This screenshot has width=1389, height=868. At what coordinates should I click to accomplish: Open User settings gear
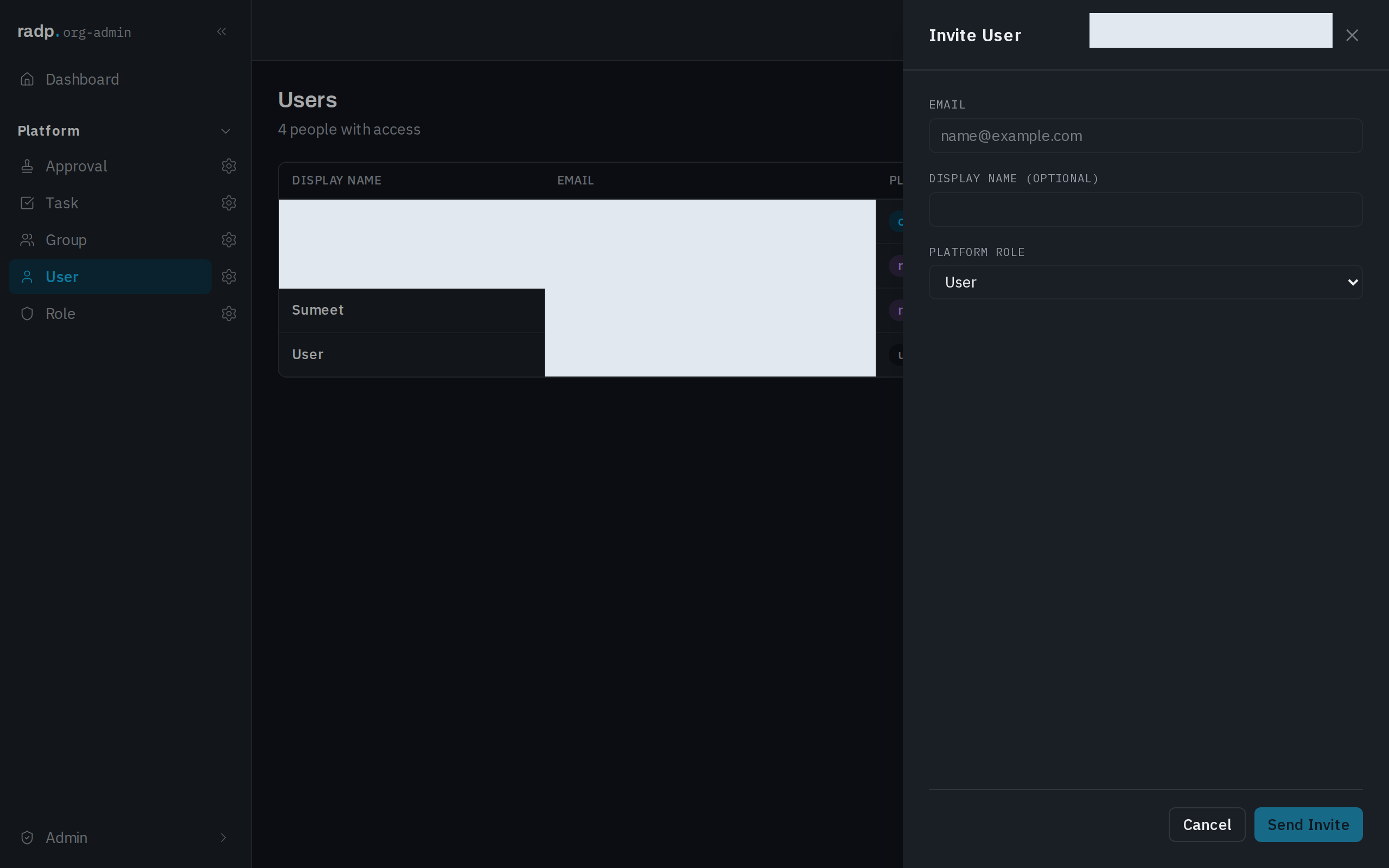tap(229, 277)
